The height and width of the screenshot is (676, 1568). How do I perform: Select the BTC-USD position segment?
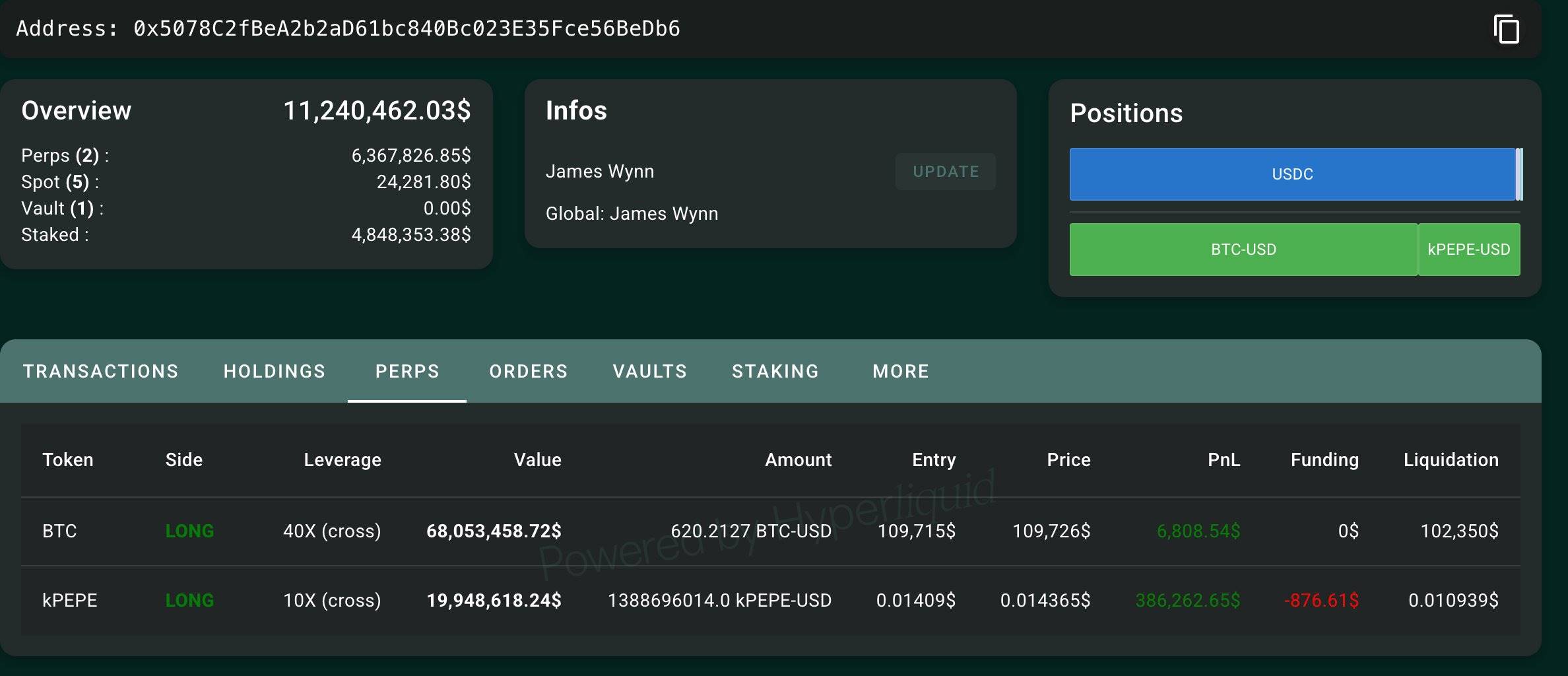point(1242,250)
